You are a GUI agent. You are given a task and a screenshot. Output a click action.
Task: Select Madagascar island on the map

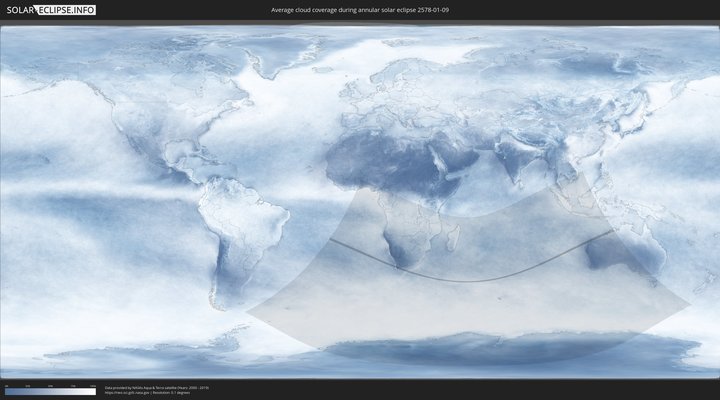coord(451,239)
